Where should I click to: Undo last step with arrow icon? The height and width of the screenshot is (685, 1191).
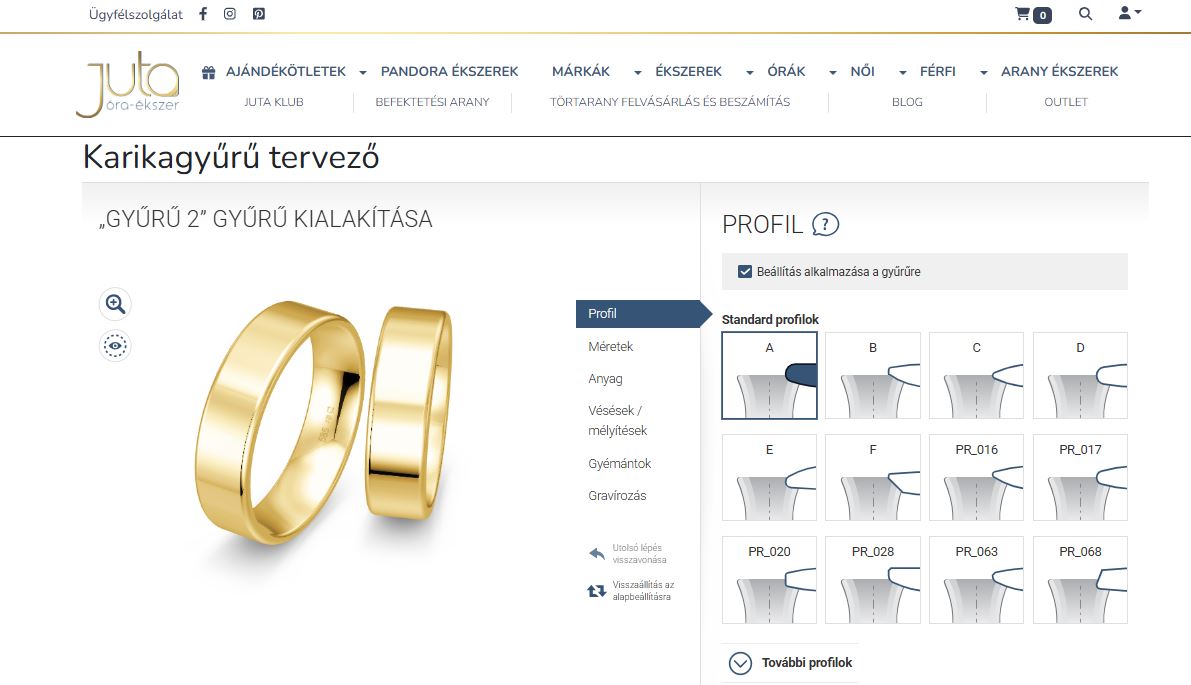click(597, 554)
